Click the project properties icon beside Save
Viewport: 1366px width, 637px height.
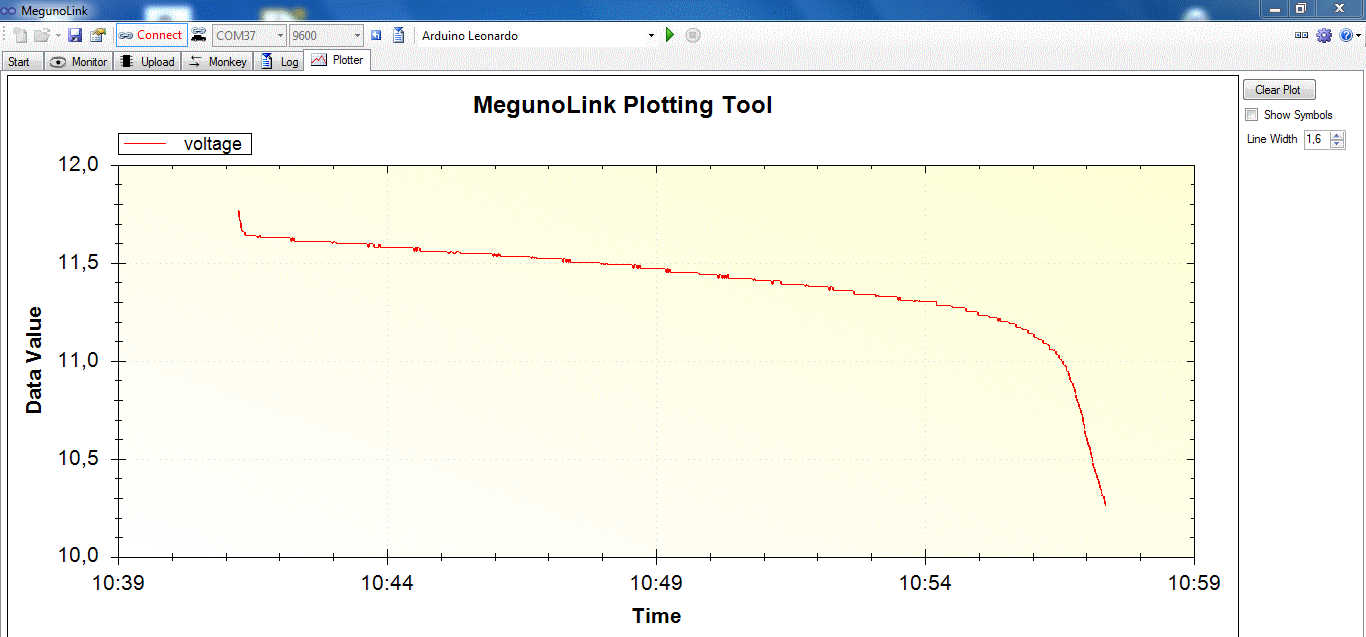97,35
